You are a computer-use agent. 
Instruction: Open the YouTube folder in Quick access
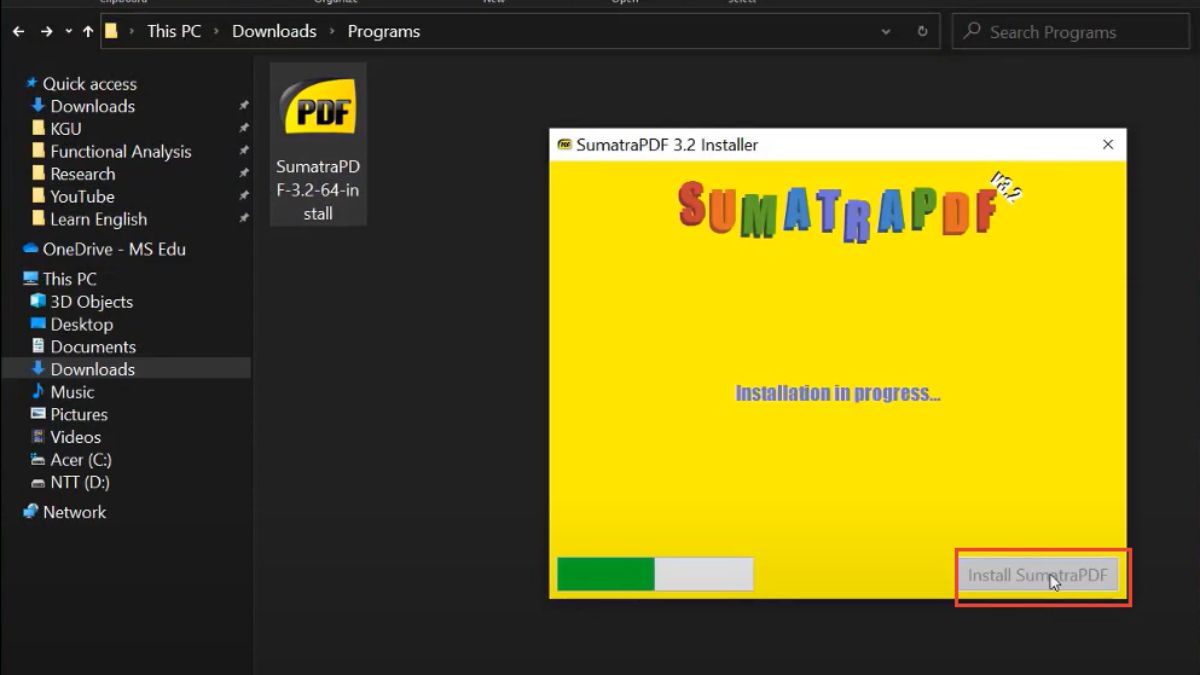[x=83, y=197]
